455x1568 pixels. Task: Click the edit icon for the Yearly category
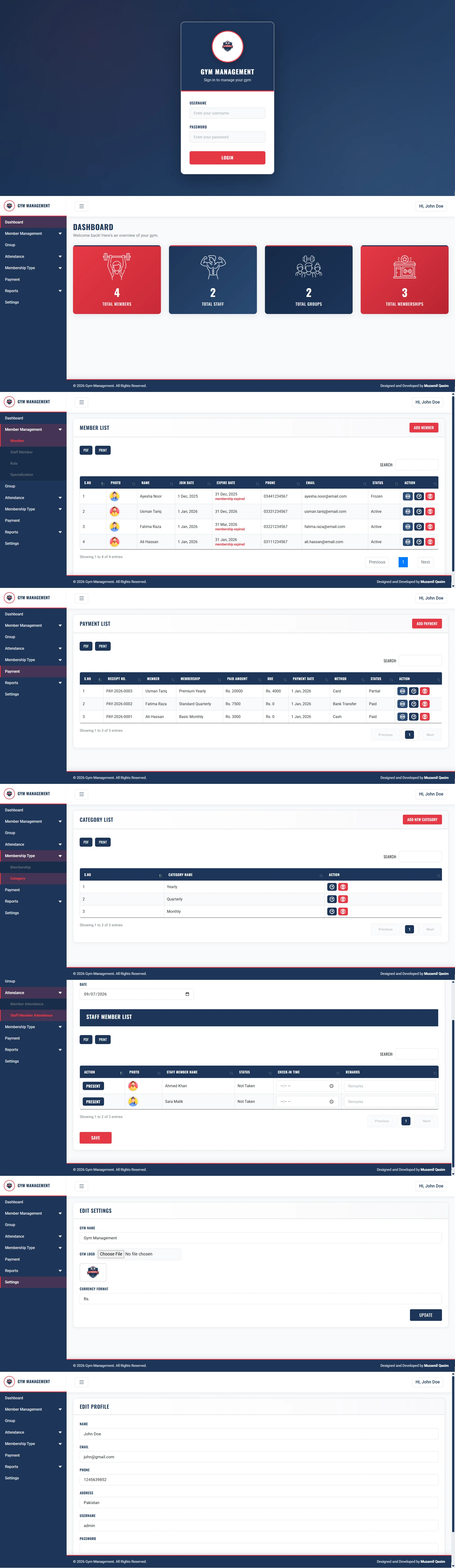click(x=332, y=887)
